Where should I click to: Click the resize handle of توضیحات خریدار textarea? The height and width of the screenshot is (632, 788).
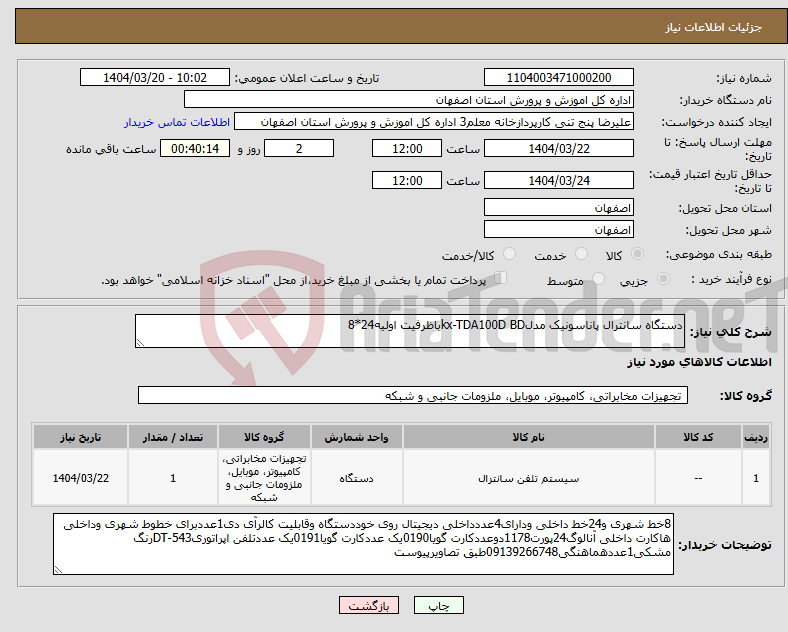pyautogui.click(x=58, y=570)
